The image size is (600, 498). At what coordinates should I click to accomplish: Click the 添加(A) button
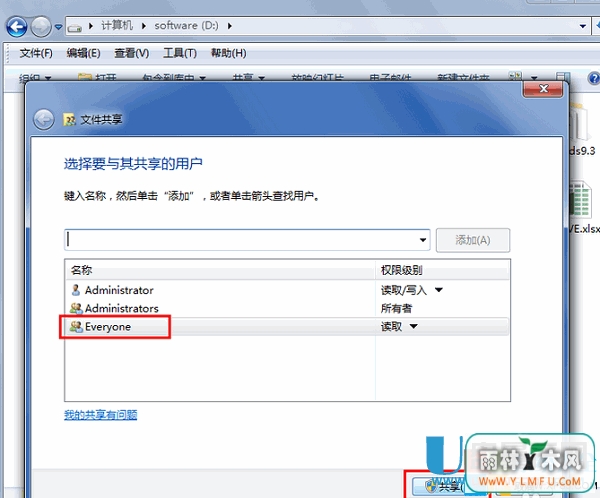click(473, 240)
